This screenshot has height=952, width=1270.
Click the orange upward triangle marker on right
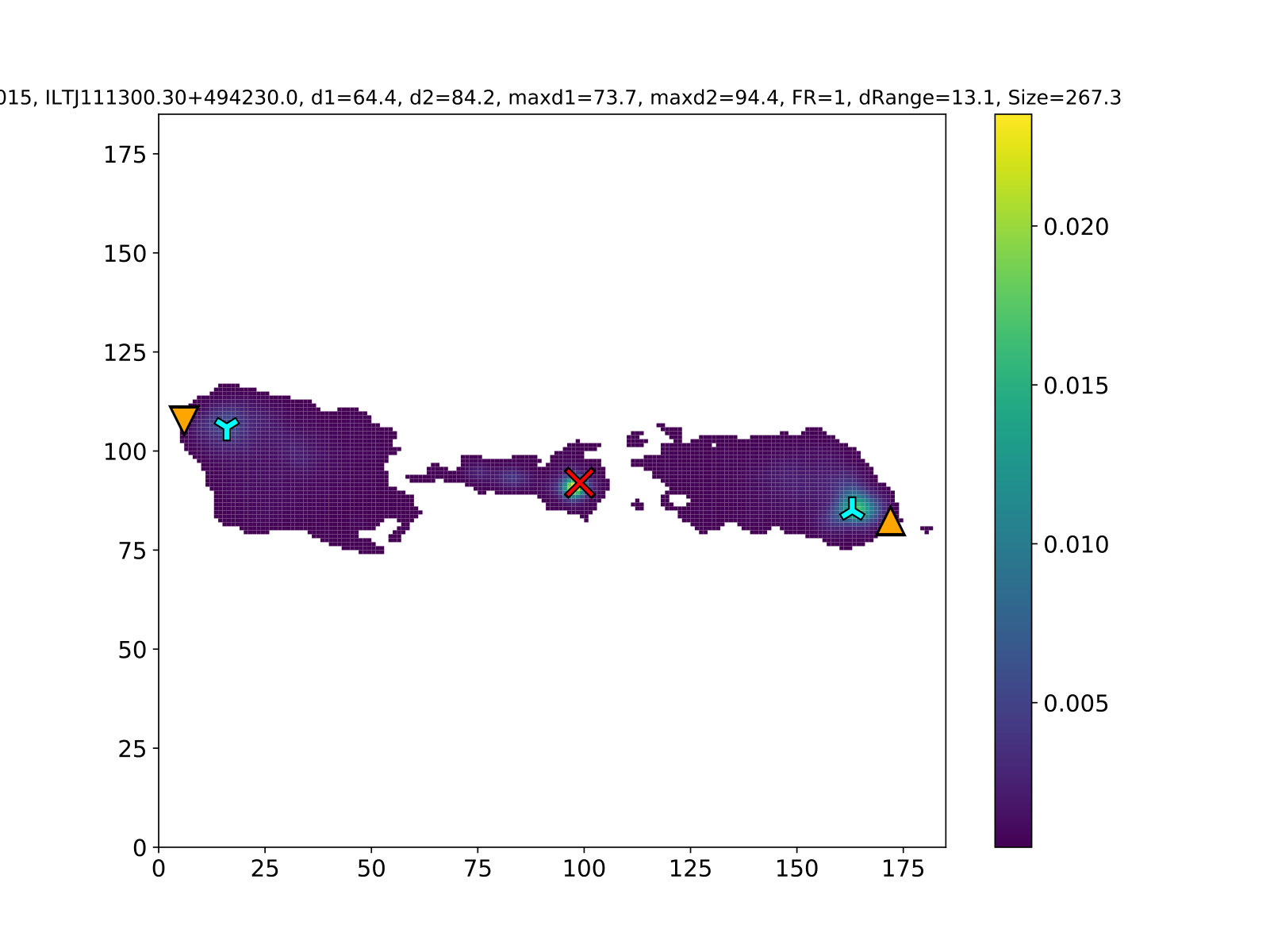click(890, 521)
